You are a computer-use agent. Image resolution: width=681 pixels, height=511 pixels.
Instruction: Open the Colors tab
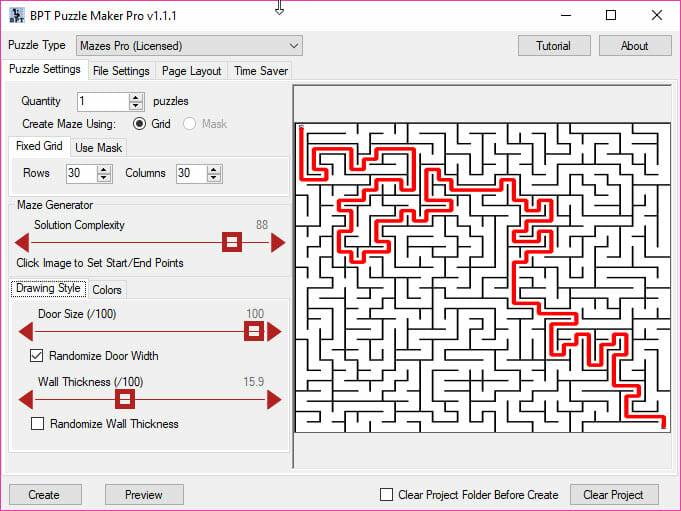[107, 290]
